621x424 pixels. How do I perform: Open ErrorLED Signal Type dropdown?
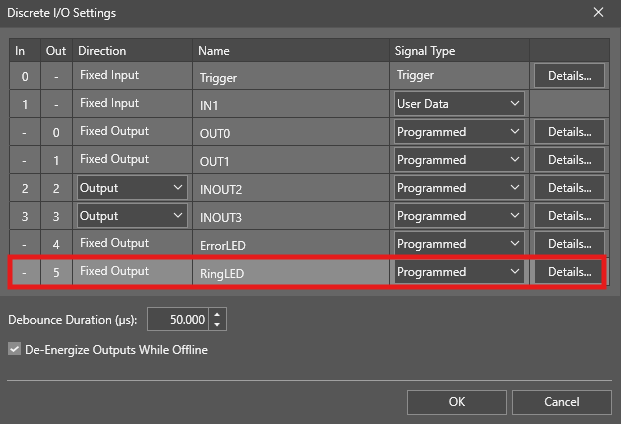pyautogui.click(x=459, y=244)
